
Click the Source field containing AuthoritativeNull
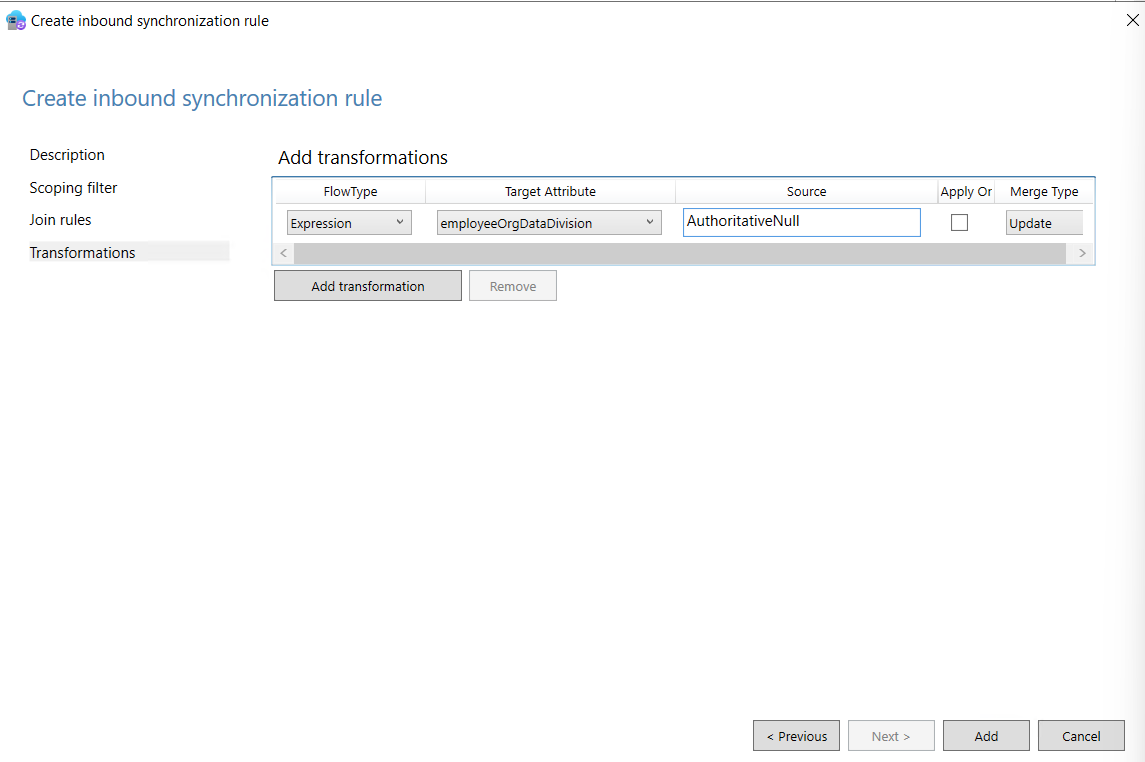point(801,222)
